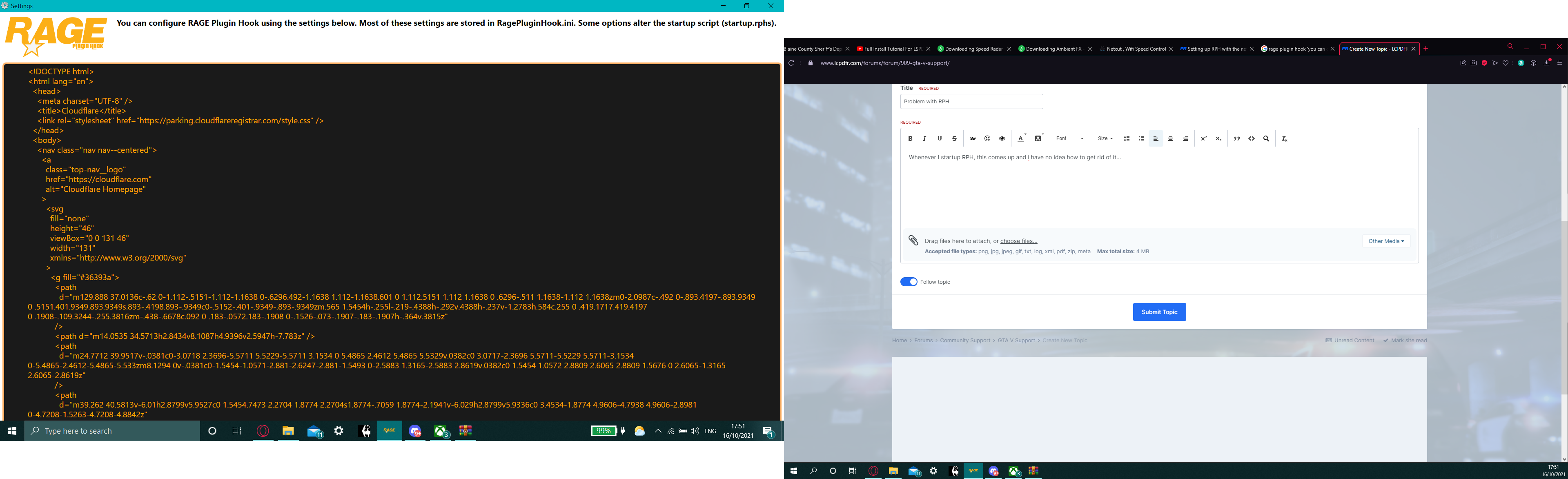Click the spoiler eye icon
The width and height of the screenshot is (1568, 479).
pyautogui.click(x=1002, y=139)
